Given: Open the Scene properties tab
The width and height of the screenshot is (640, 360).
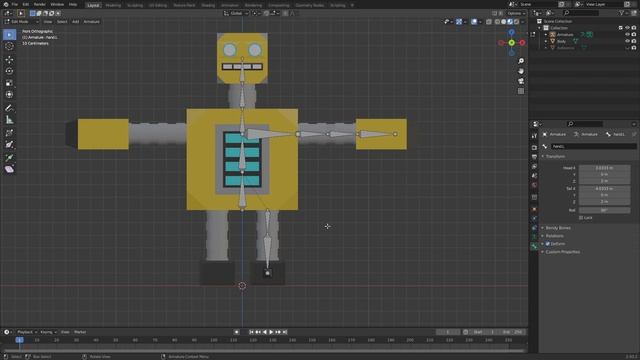Looking at the screenshot, I should (534, 176).
